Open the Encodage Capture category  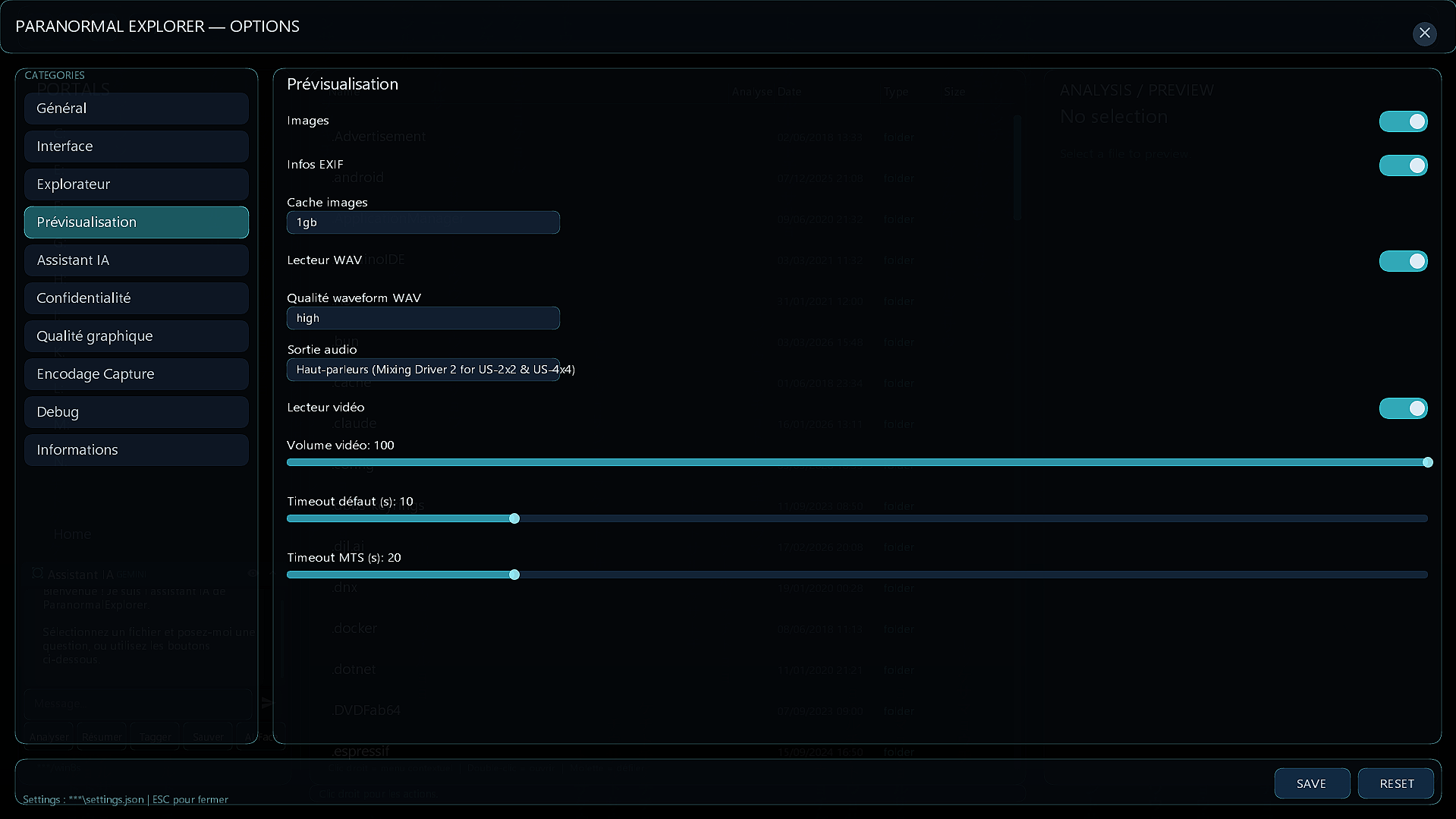[x=137, y=374]
